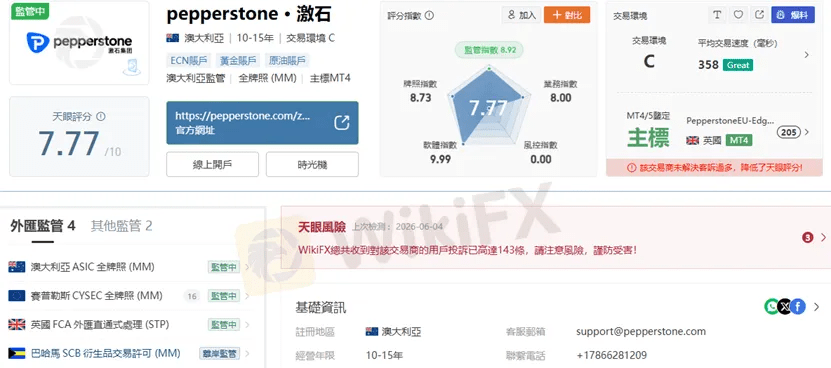831x368 pixels.
Task: Click the warning icon in the complaints notice
Action: 631,168
